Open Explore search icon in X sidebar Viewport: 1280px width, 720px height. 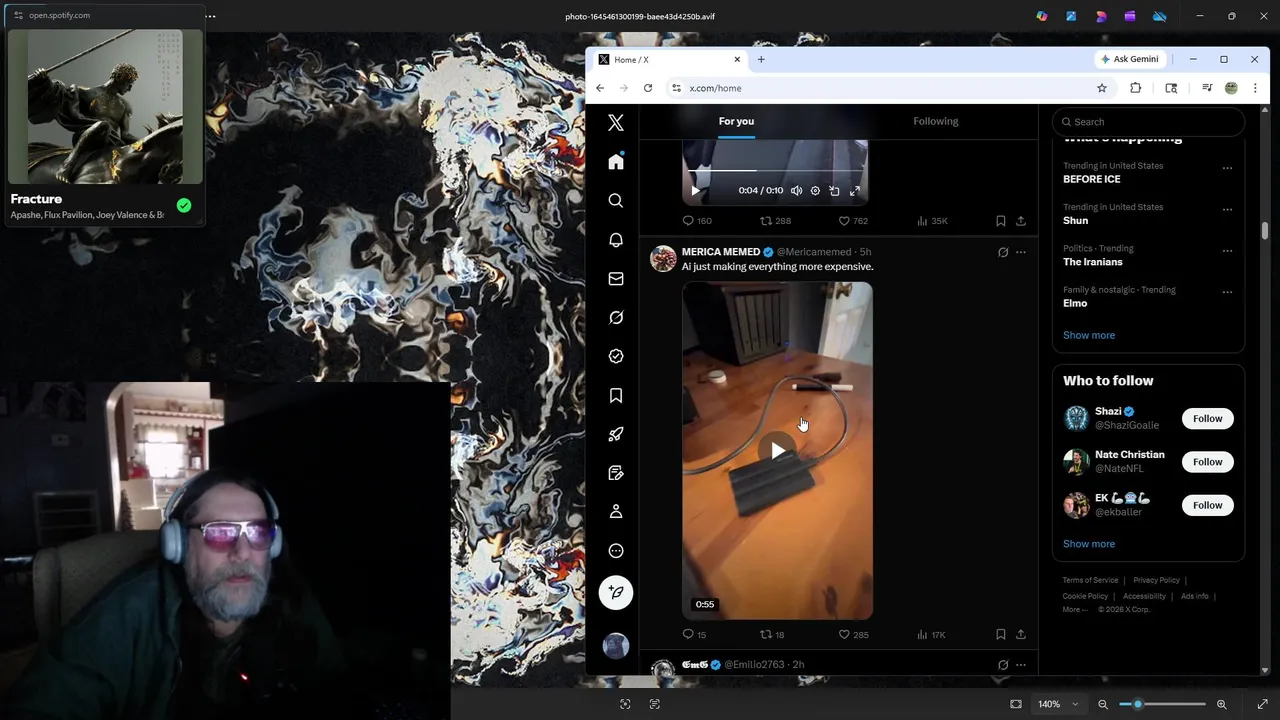tap(616, 201)
